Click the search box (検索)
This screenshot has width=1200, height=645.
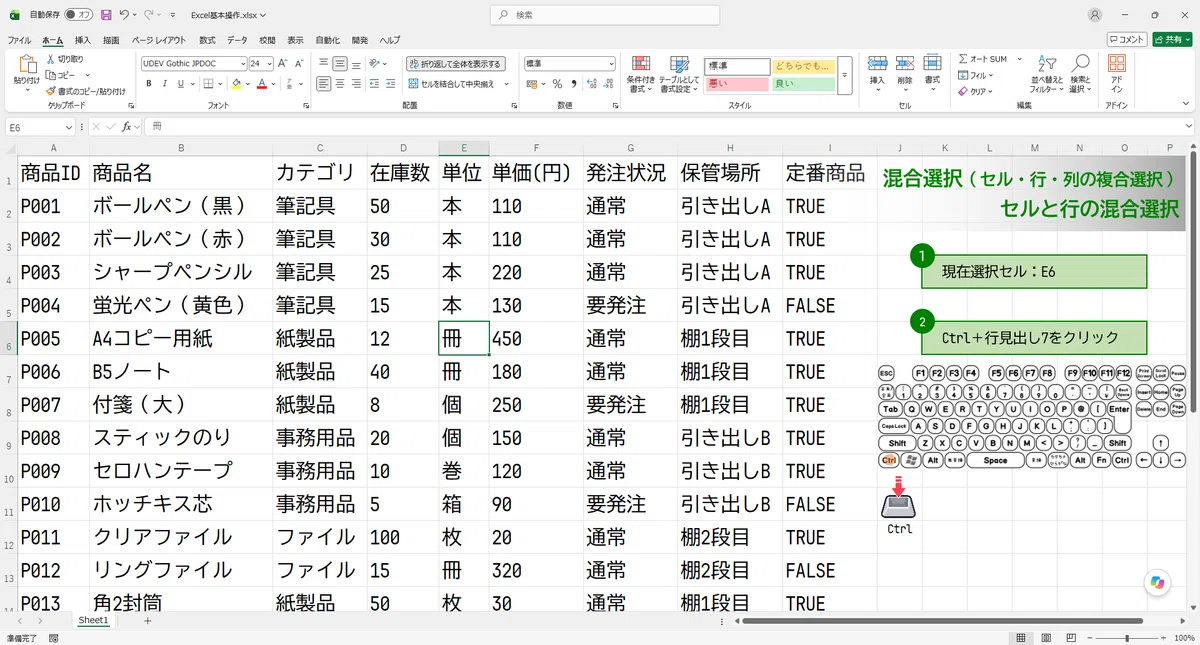click(604, 15)
